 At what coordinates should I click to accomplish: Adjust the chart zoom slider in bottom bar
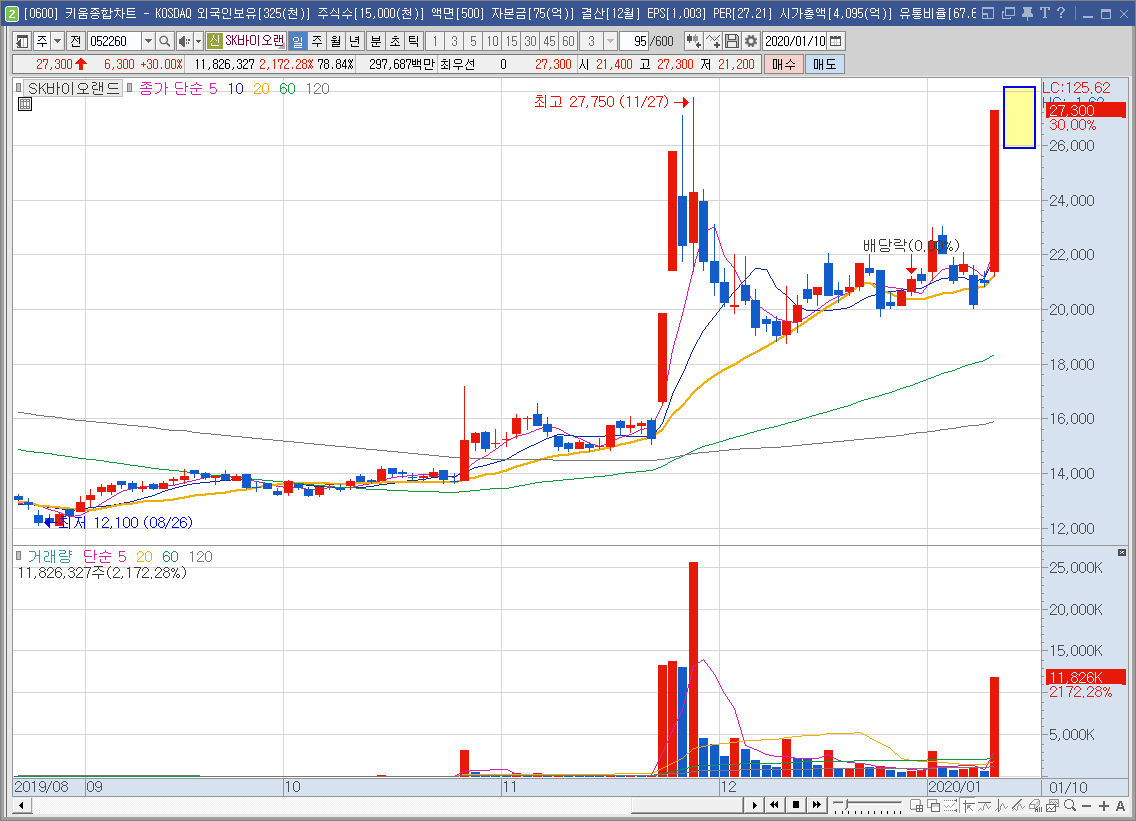point(866,805)
